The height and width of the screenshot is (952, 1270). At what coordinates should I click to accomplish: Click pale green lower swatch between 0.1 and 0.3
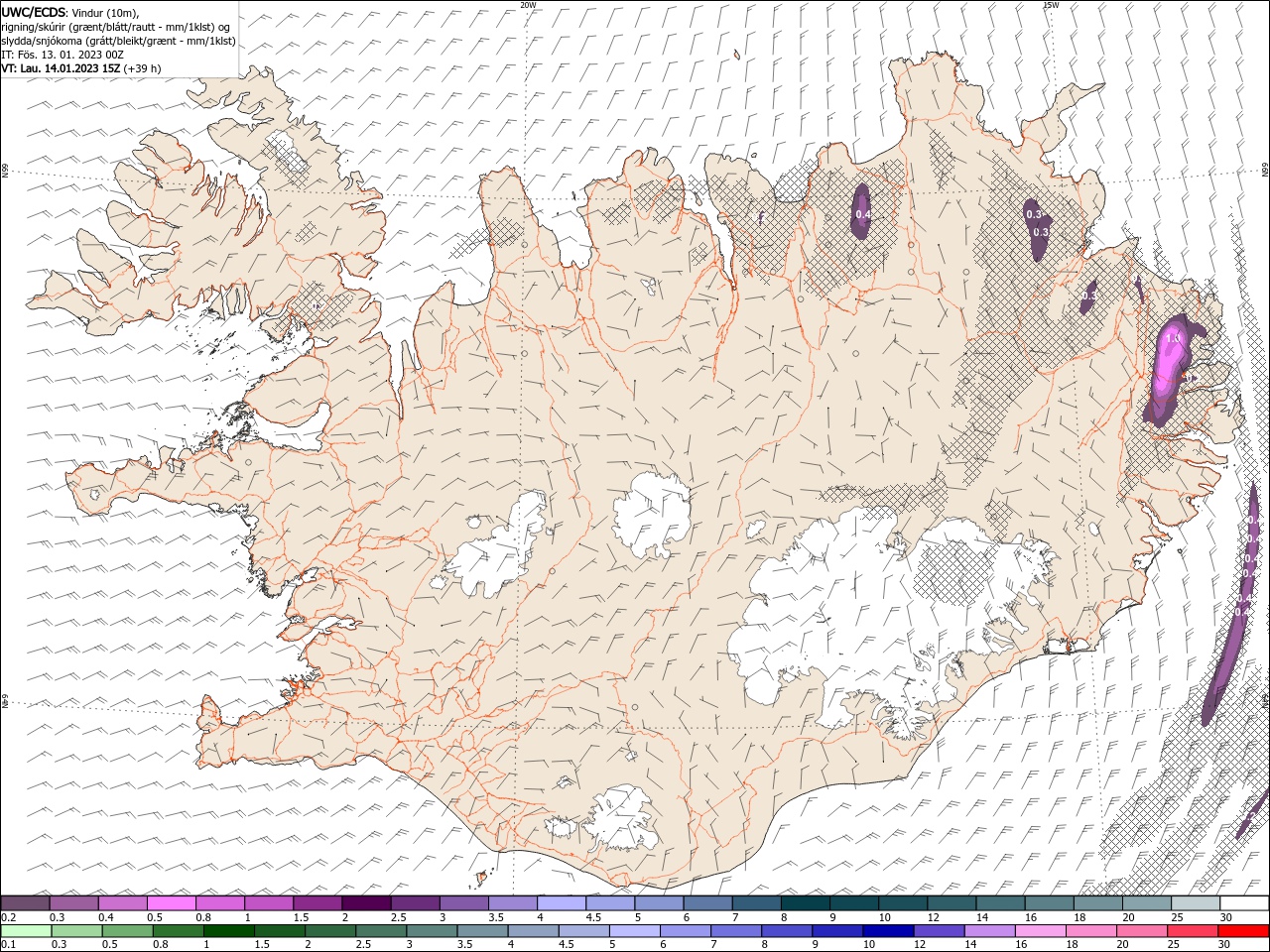26,931
